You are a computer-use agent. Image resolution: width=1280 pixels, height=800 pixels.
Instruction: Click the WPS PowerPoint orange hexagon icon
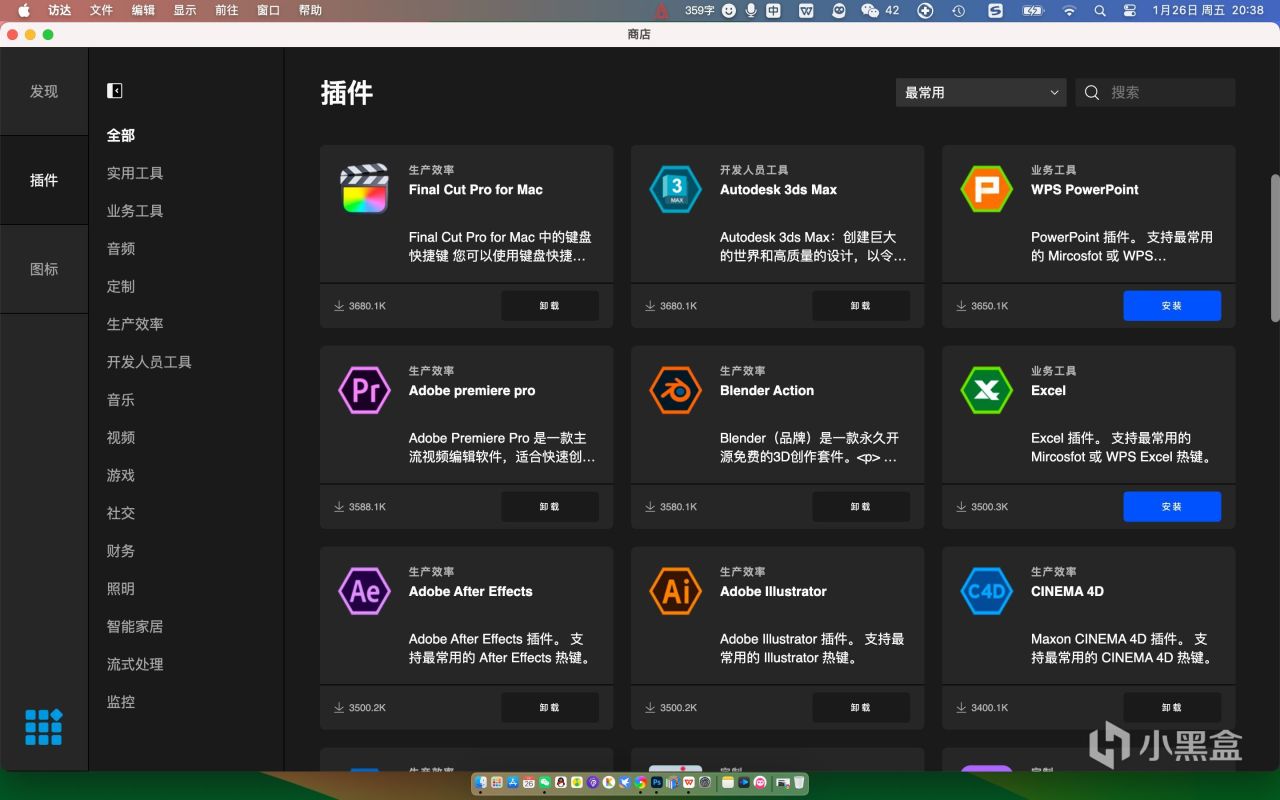987,189
